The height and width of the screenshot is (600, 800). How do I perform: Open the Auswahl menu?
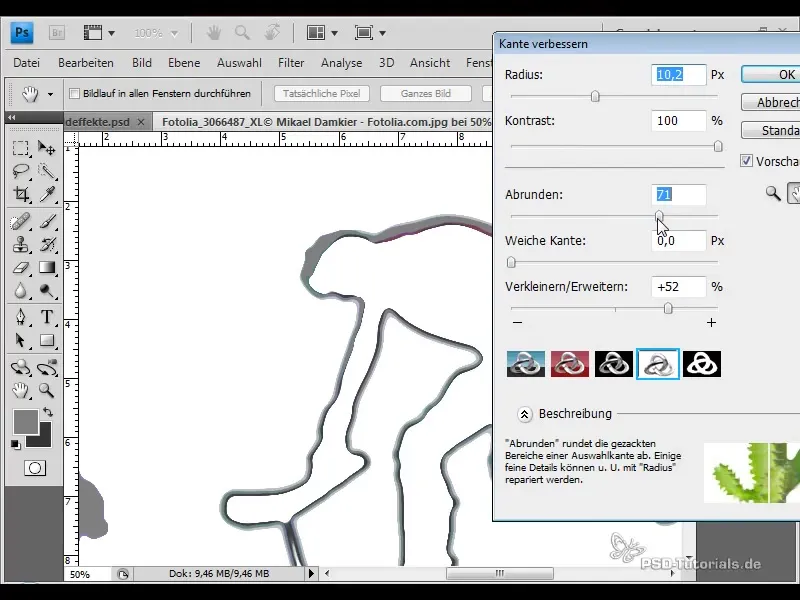click(239, 63)
